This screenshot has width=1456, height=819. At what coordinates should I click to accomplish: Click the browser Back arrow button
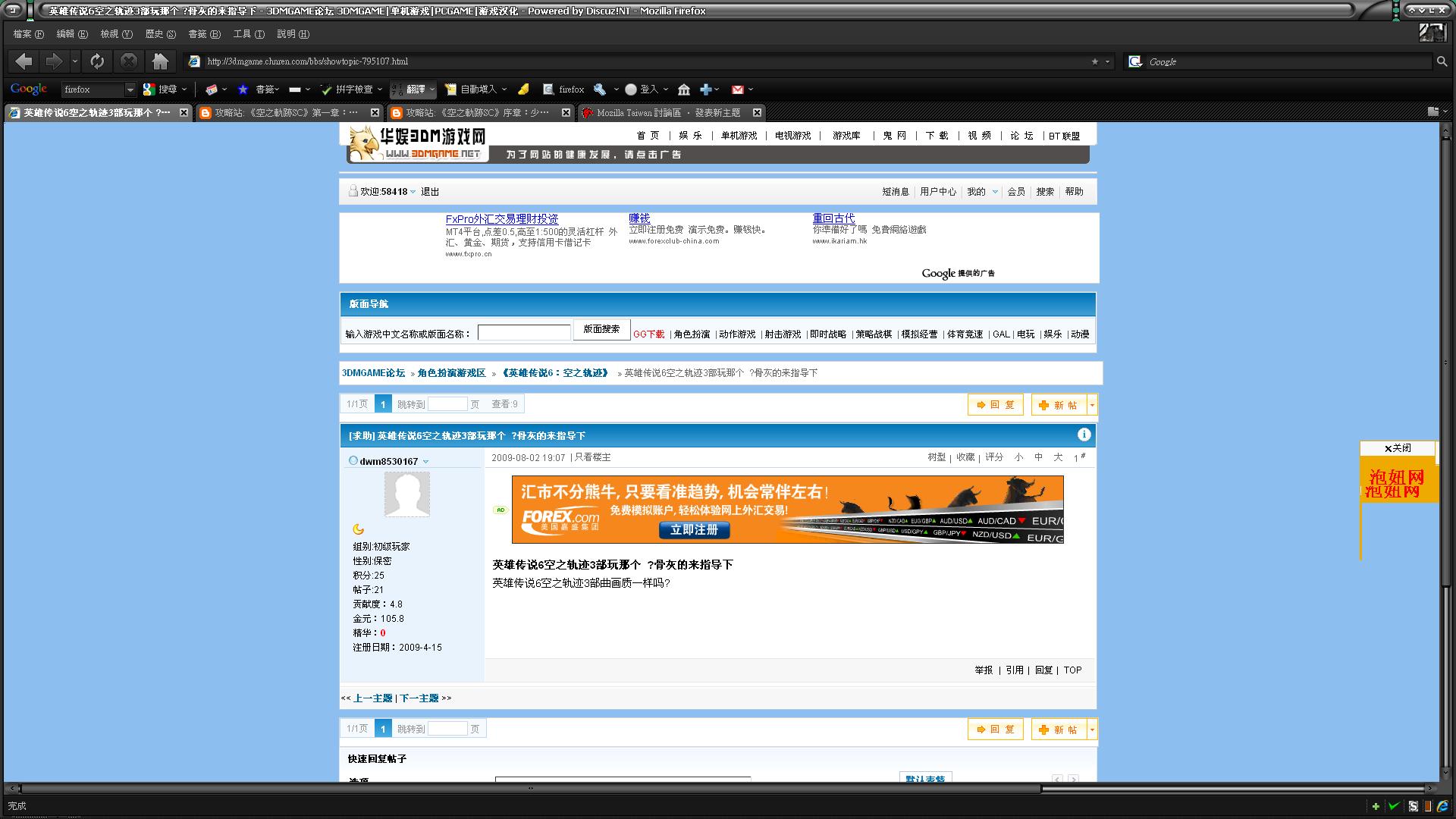pyautogui.click(x=24, y=61)
